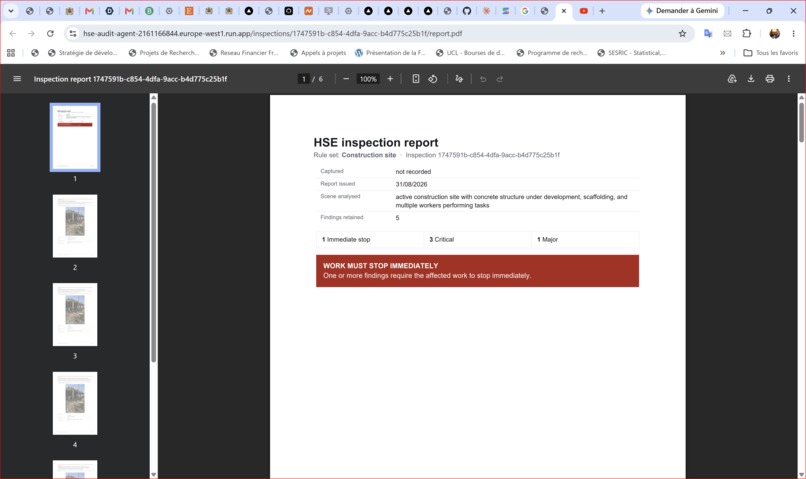Click the '31/08/2026' report date
Image resolution: width=806 pixels, height=479 pixels.
click(411, 184)
